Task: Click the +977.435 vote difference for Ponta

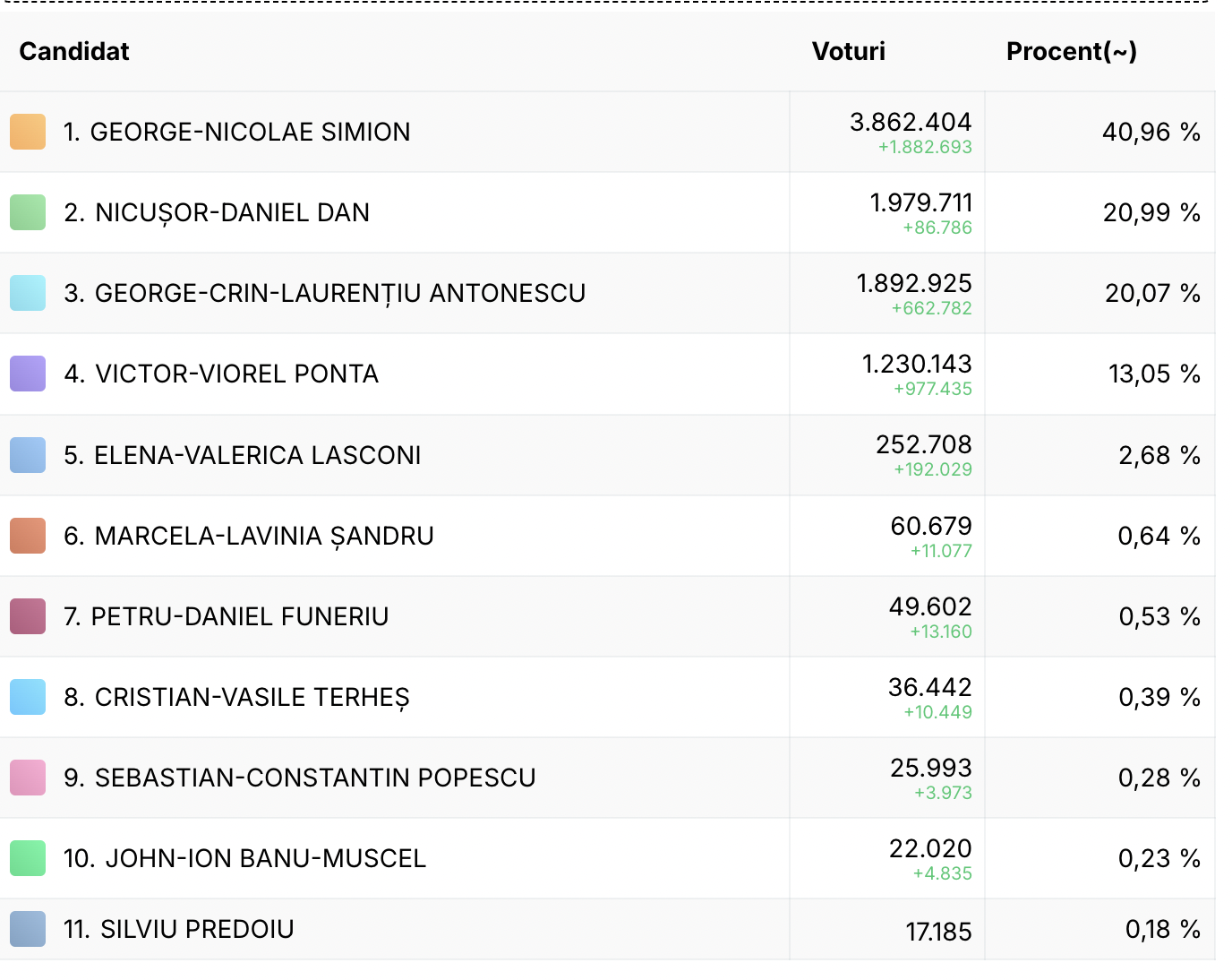Action: (932, 389)
